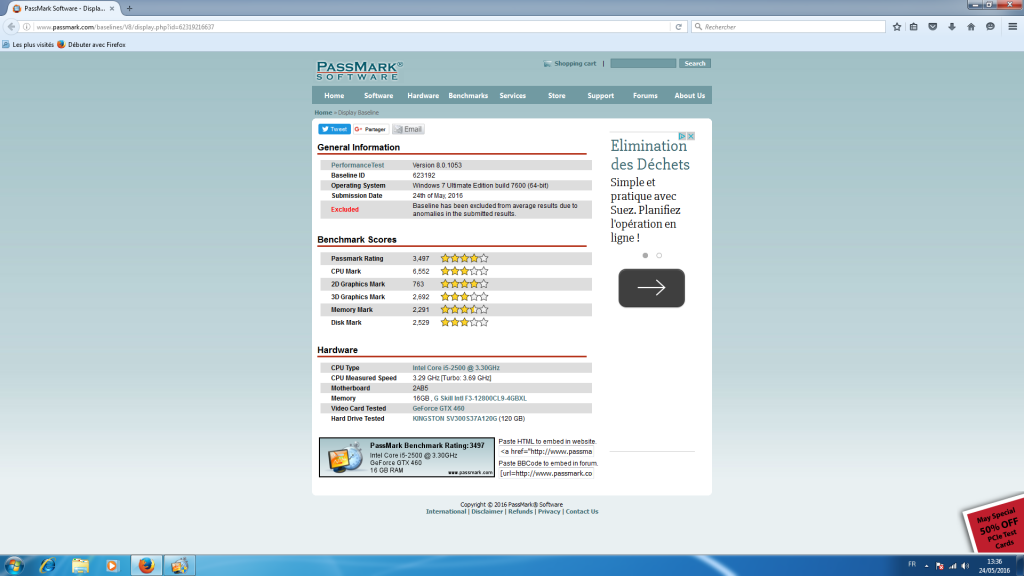The height and width of the screenshot is (576, 1024).
Task: Open the Store menu item
Action: 556,95
